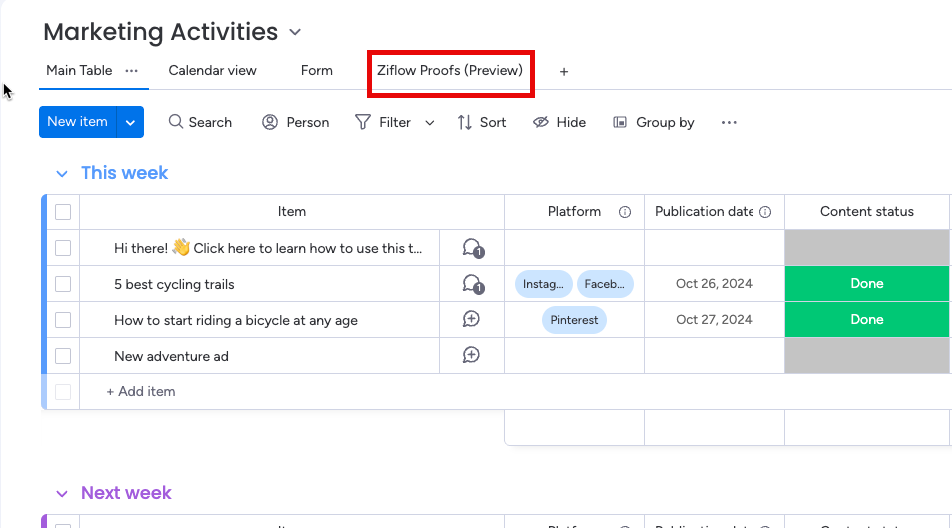Expand Marketing Activities board title menu
This screenshot has width=952, height=528.
click(x=295, y=32)
